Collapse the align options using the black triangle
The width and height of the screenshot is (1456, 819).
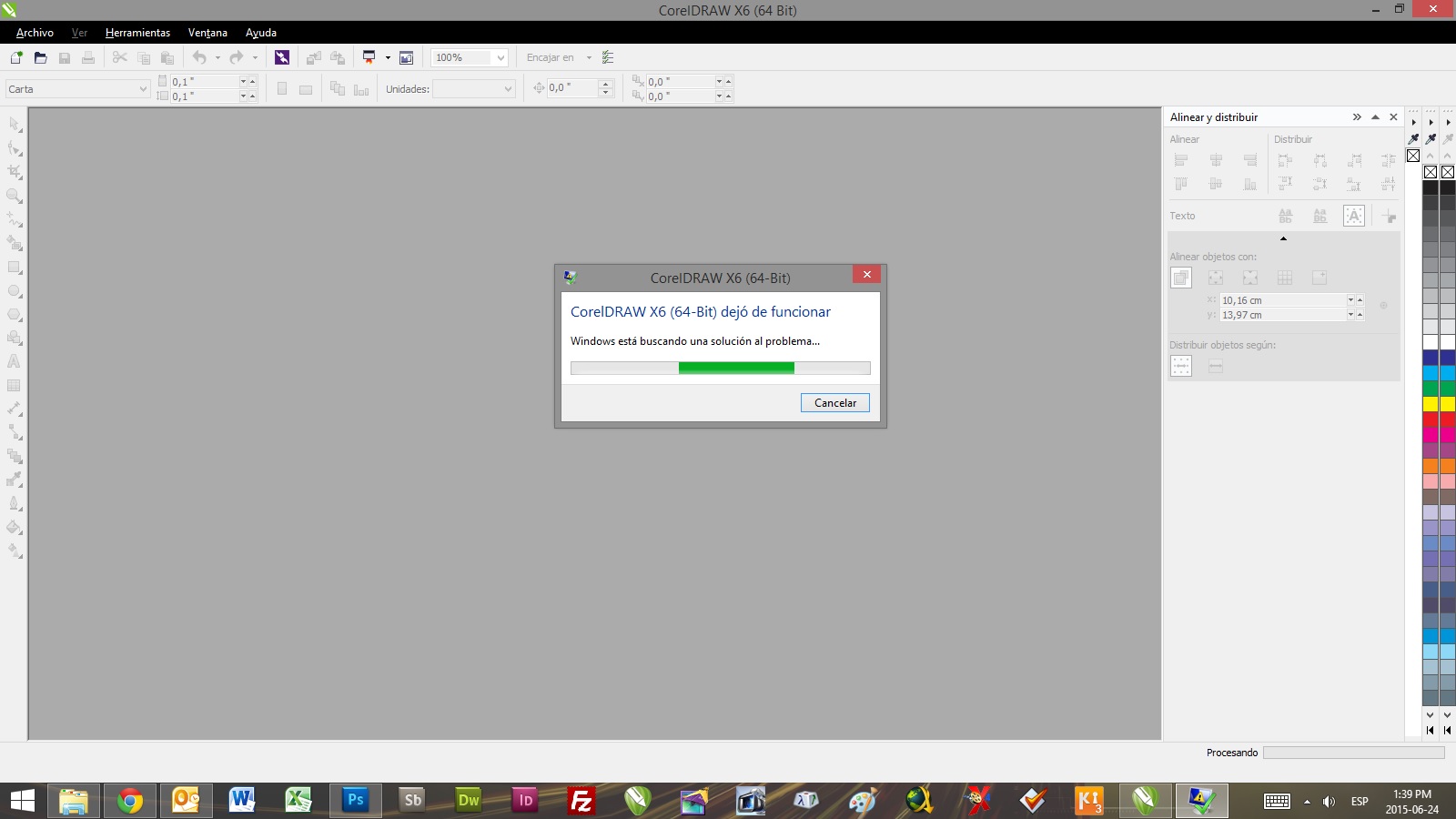tap(1283, 238)
